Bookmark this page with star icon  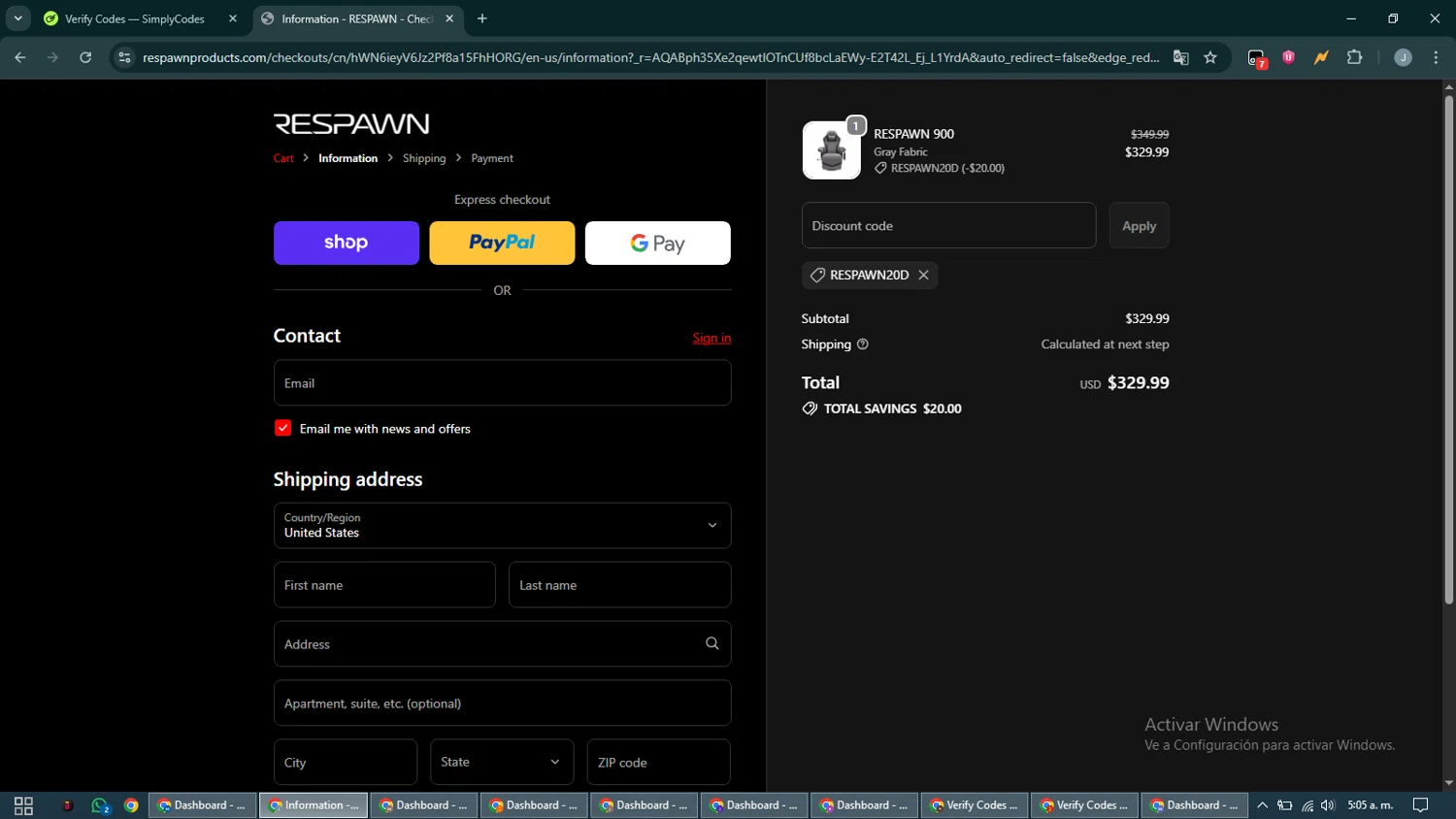point(1210,57)
